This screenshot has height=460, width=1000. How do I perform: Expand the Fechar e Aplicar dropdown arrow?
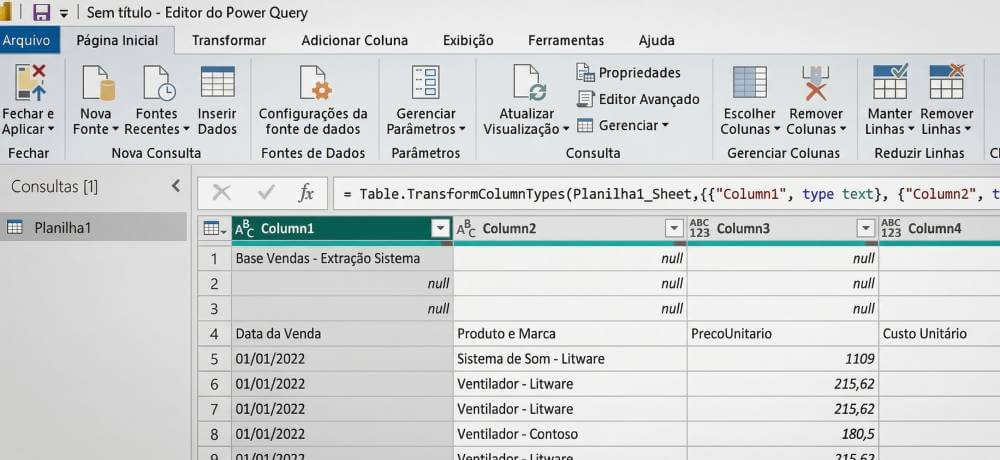pos(51,130)
